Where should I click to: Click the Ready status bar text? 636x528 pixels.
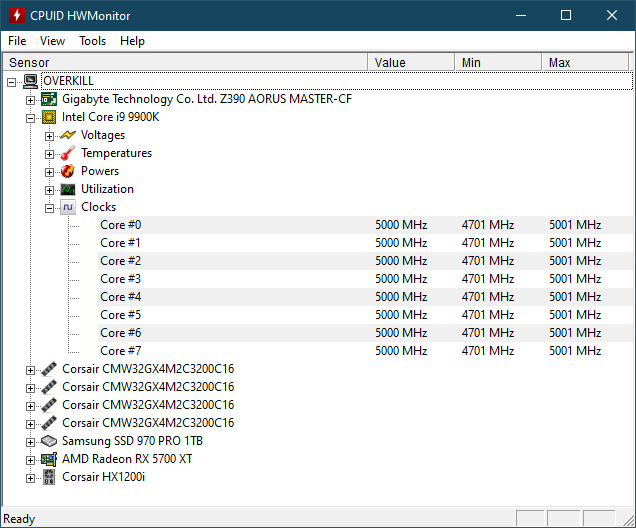point(19,519)
